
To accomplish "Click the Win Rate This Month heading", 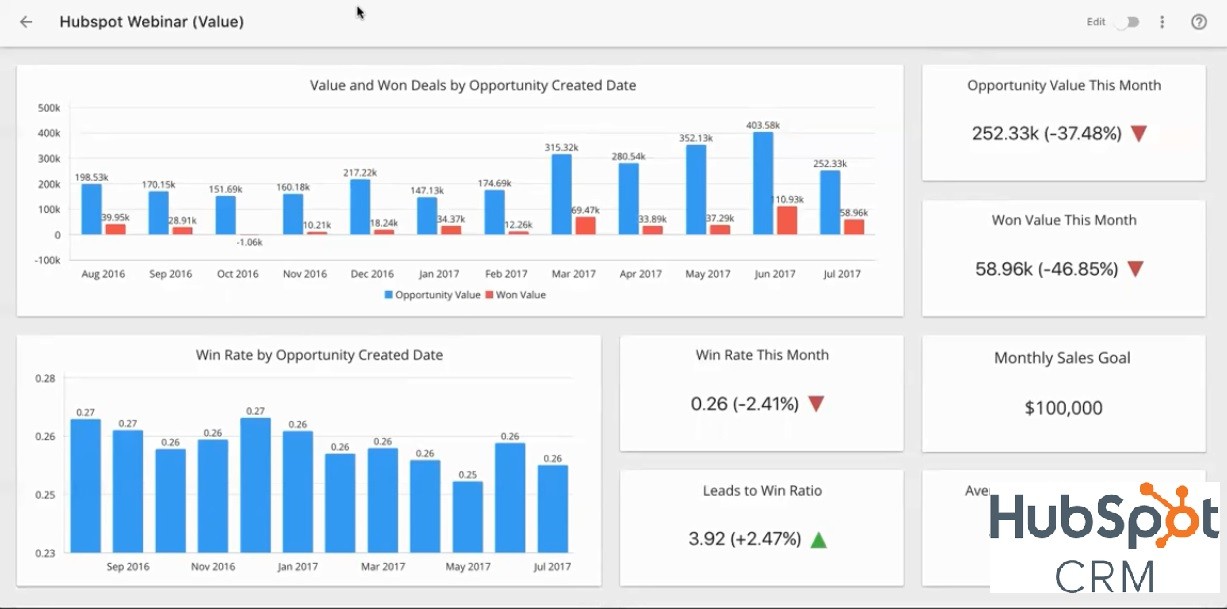I will [762, 355].
